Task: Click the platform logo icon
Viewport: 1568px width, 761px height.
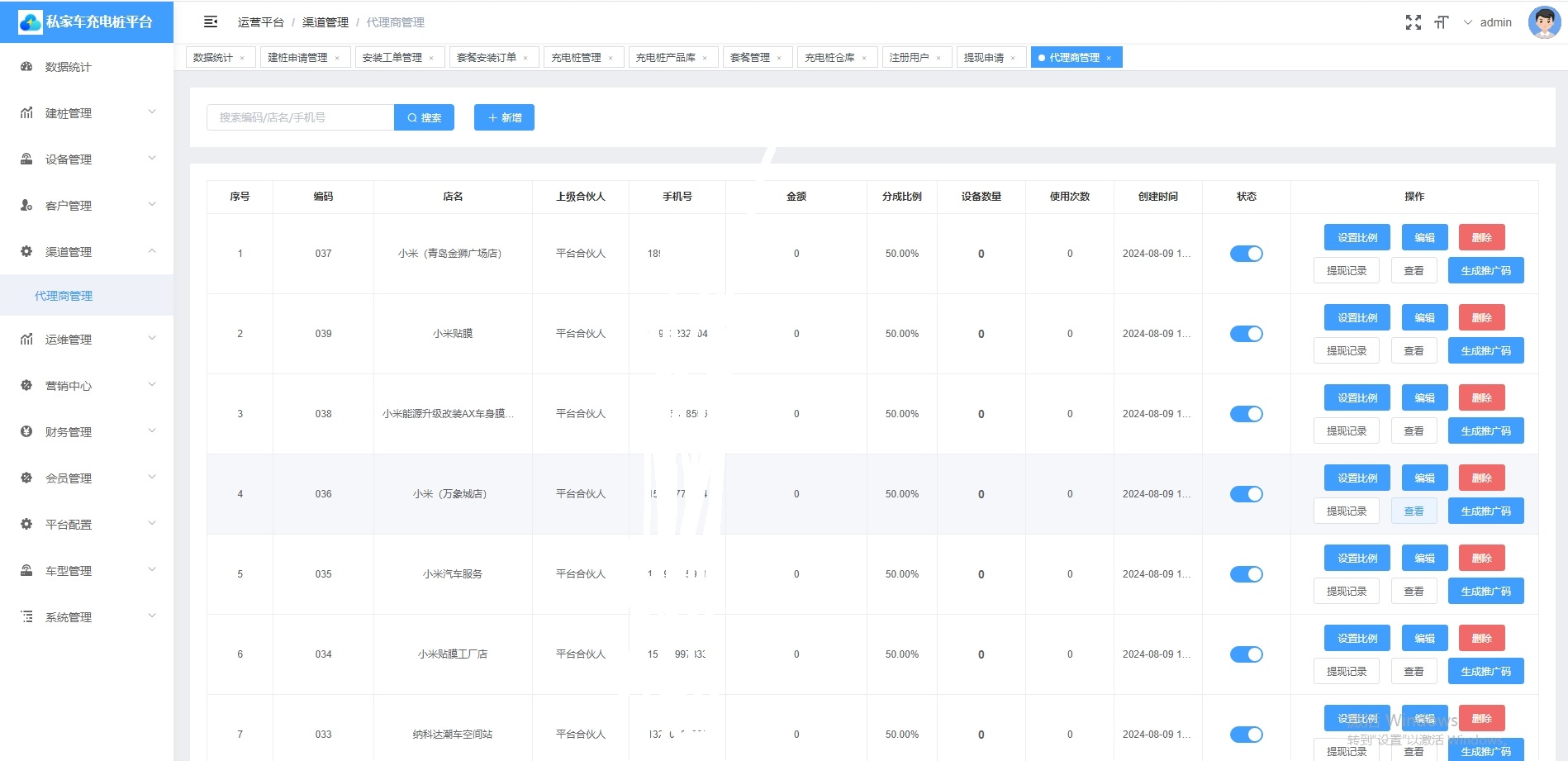Action: coord(30,22)
